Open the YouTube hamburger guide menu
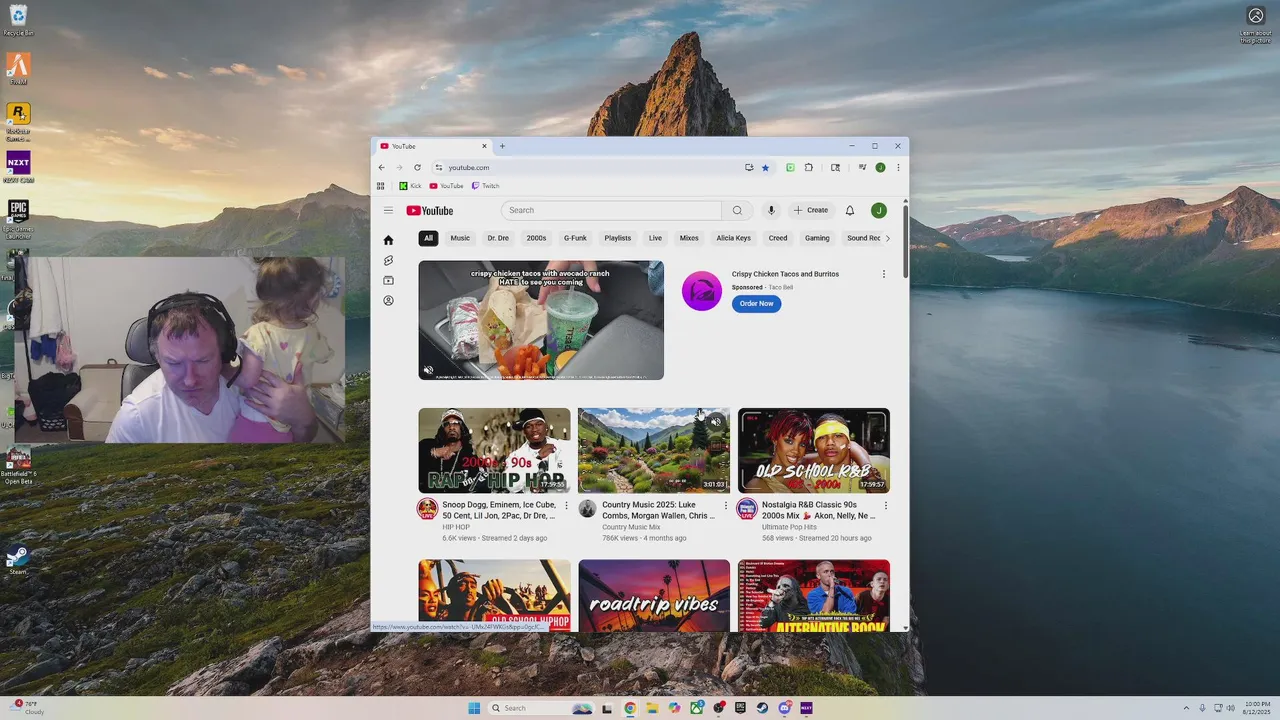 (x=388, y=210)
